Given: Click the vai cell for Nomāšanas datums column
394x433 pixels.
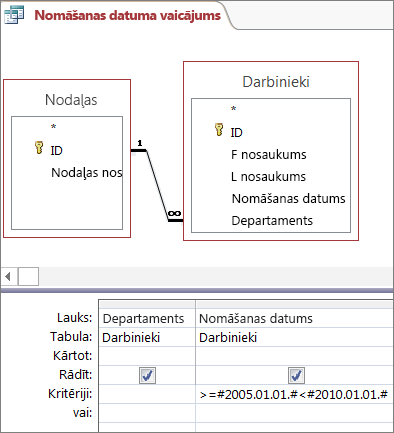Looking at the screenshot, I should (x=294, y=413).
